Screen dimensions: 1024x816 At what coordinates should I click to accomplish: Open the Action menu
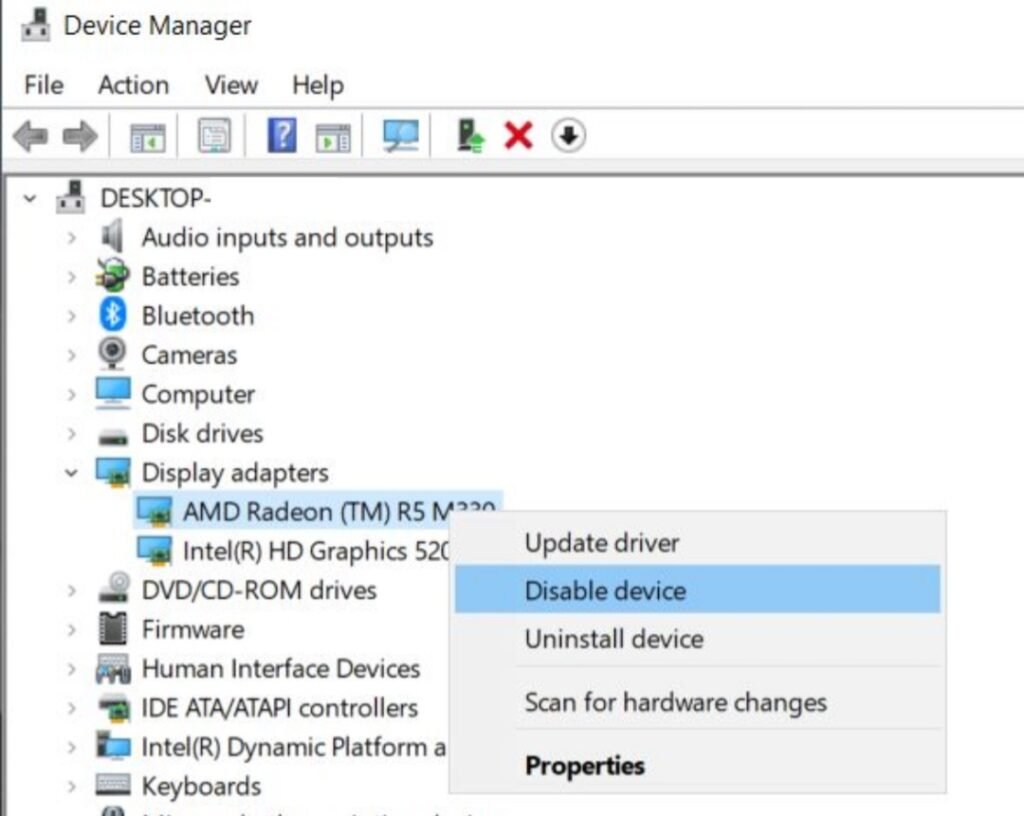click(x=132, y=85)
